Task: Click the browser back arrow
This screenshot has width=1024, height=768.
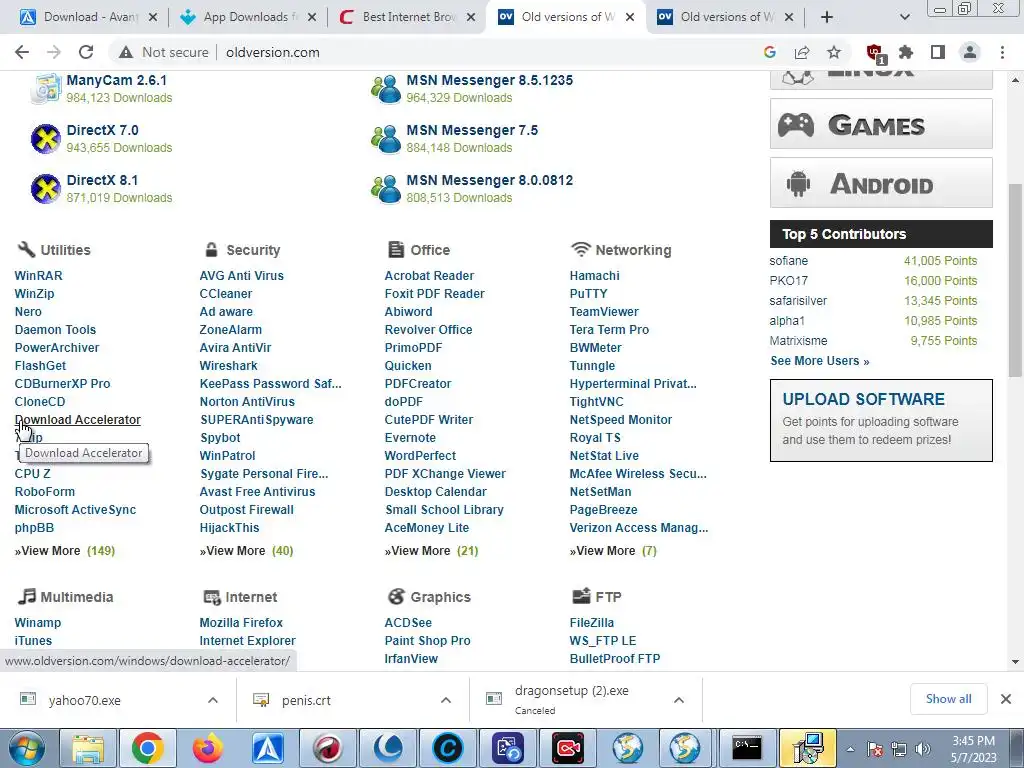Action: (22, 52)
